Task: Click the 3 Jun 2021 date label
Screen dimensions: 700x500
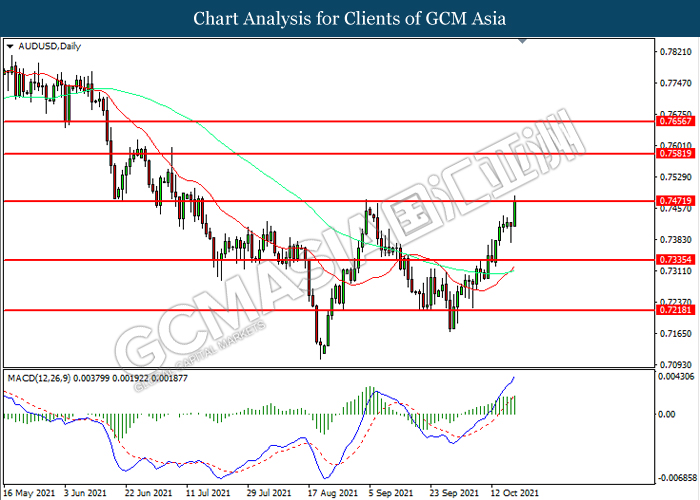Action: coord(86,493)
